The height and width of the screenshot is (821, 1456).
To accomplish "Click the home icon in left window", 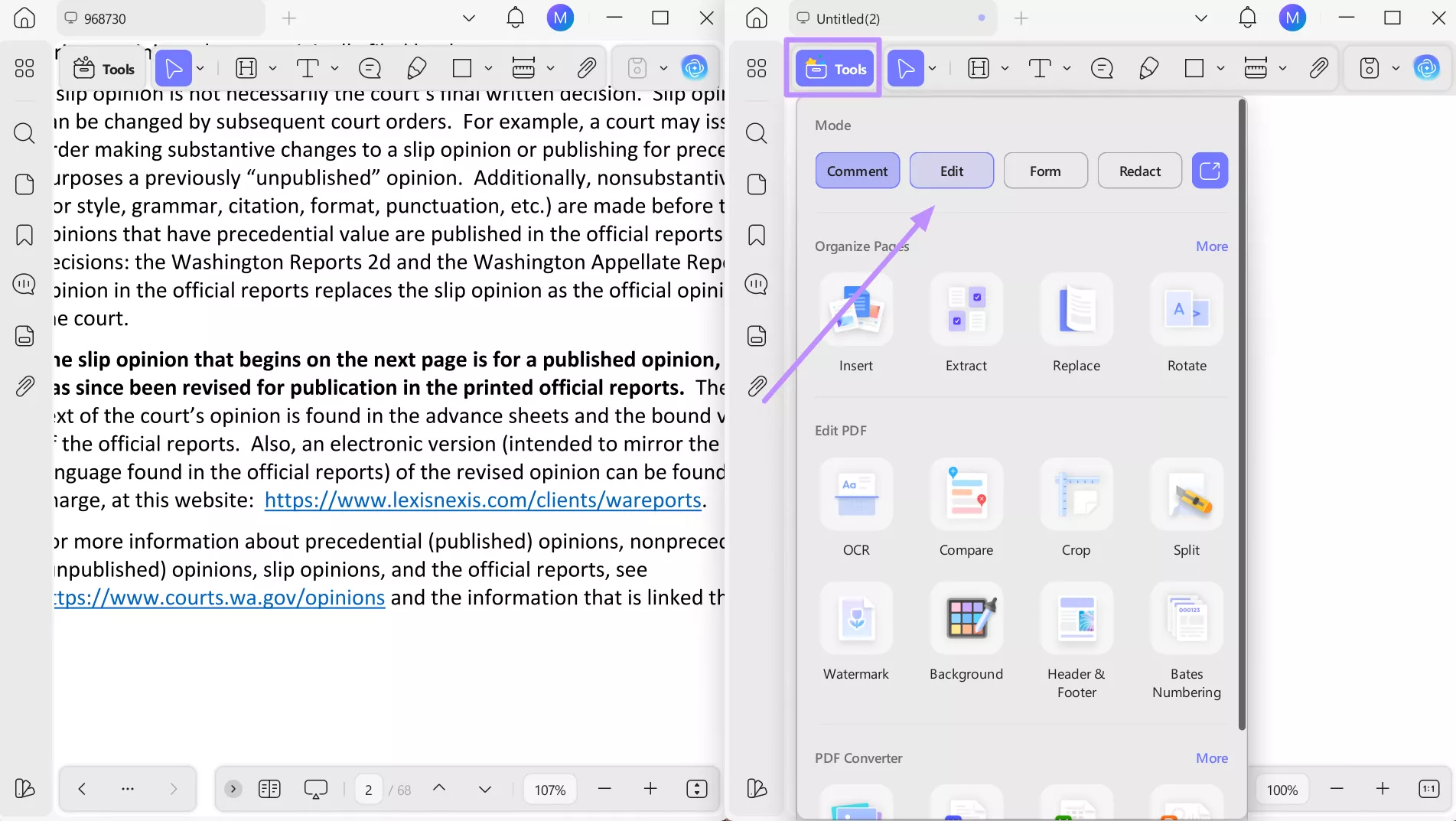I will pyautogui.click(x=24, y=18).
